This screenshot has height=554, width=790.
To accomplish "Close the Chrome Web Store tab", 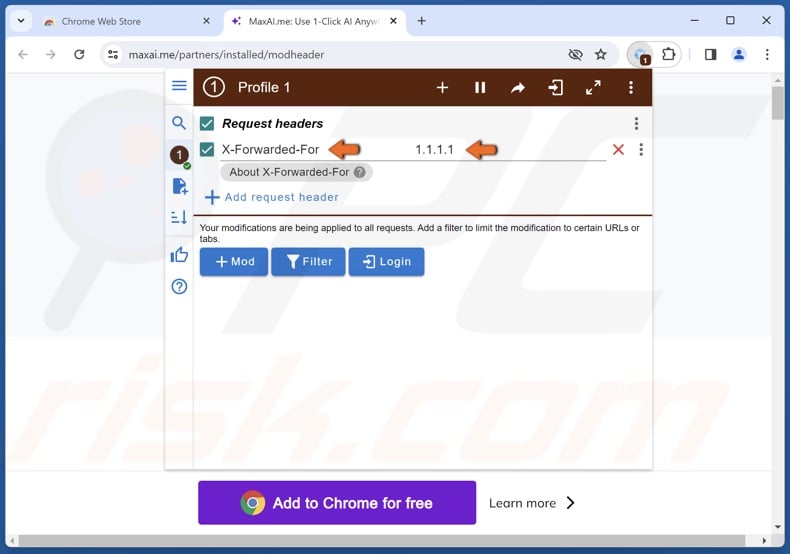I will coord(207,21).
